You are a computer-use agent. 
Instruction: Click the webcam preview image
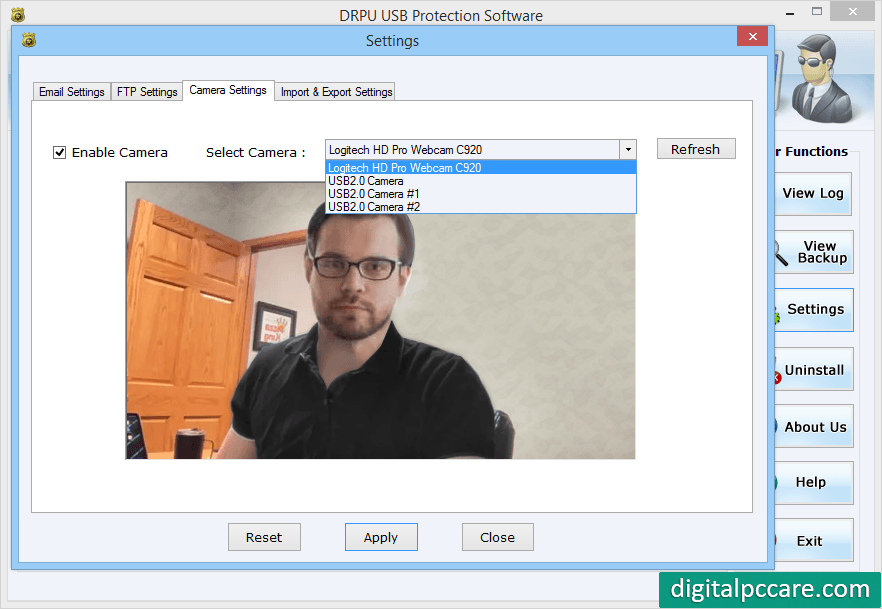click(380, 321)
